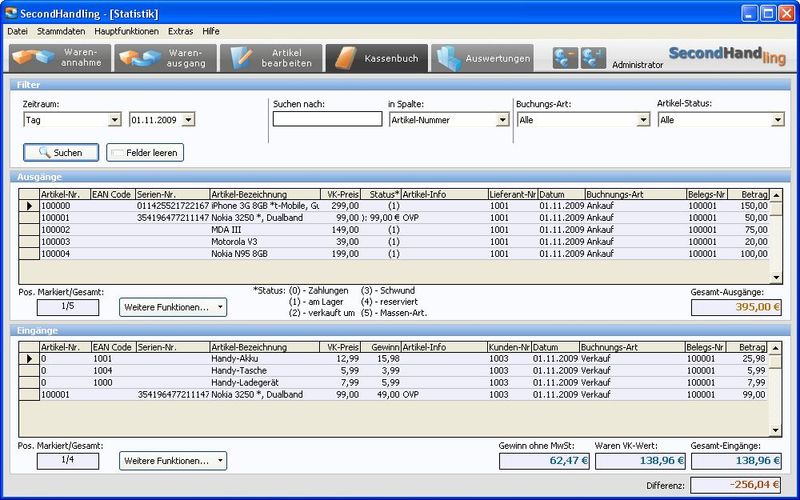The image size is (800, 500).
Task: Select row marker of Handy-Akku row
Action: tap(29, 359)
